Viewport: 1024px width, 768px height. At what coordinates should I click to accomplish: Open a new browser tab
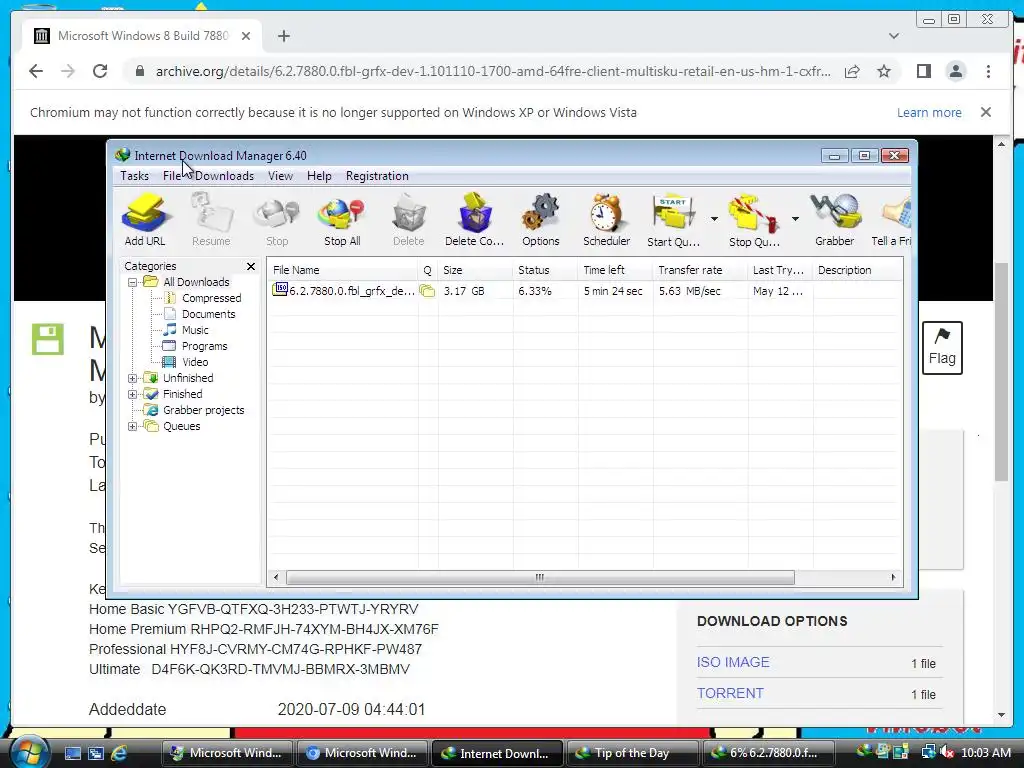coord(283,36)
